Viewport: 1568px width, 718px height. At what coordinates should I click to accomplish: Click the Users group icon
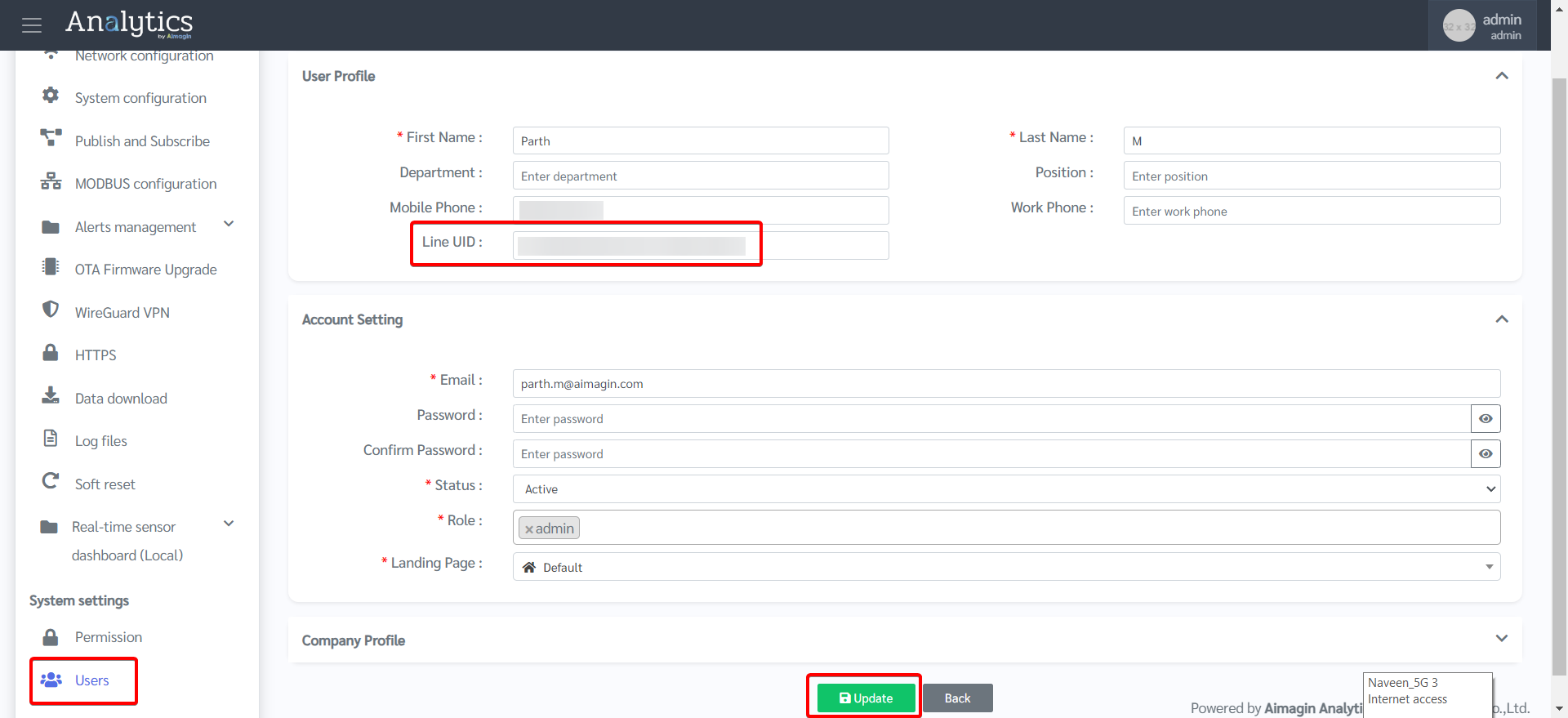click(x=51, y=680)
